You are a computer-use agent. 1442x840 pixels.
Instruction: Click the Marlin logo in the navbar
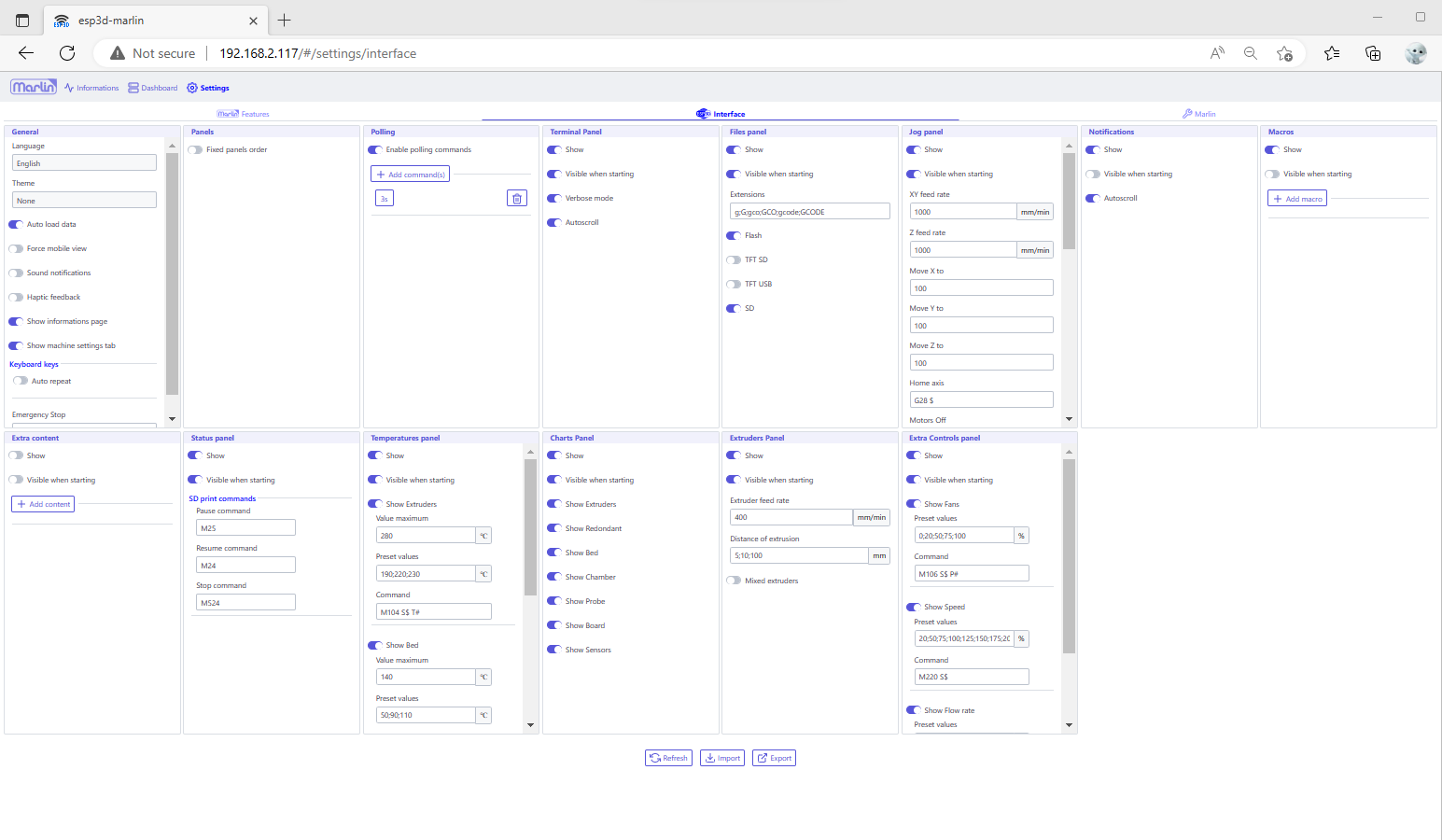(34, 87)
